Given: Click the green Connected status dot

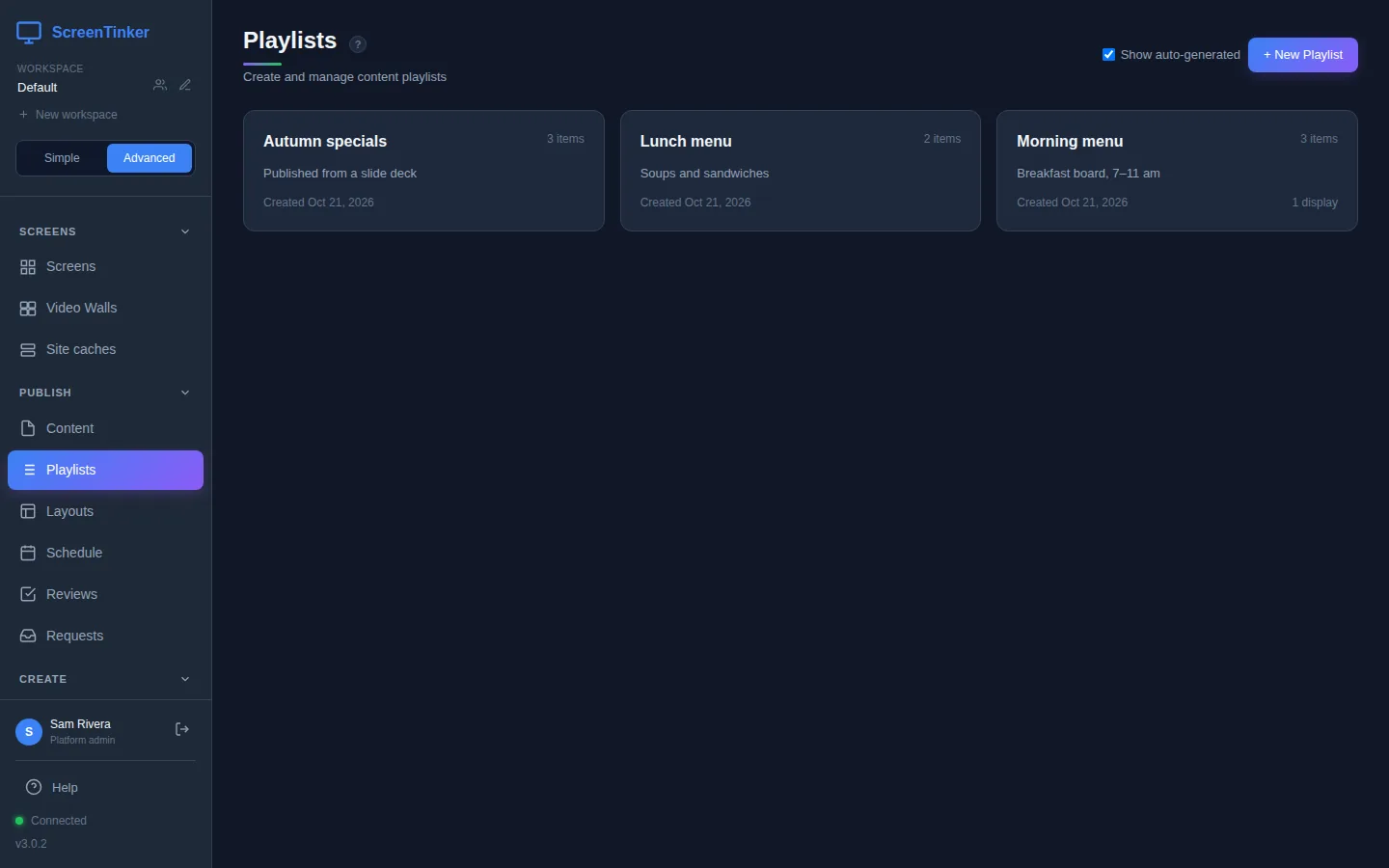Looking at the screenshot, I should tap(19, 821).
